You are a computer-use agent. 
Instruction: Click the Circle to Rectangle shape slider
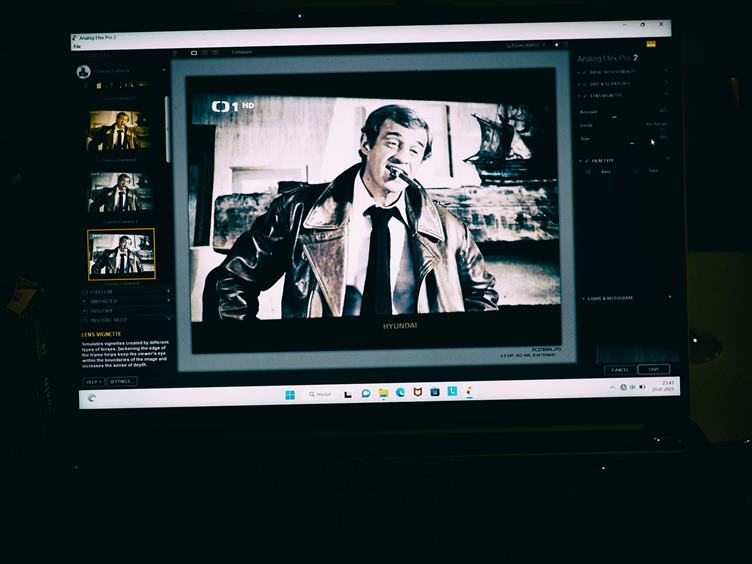pyautogui.click(x=623, y=129)
